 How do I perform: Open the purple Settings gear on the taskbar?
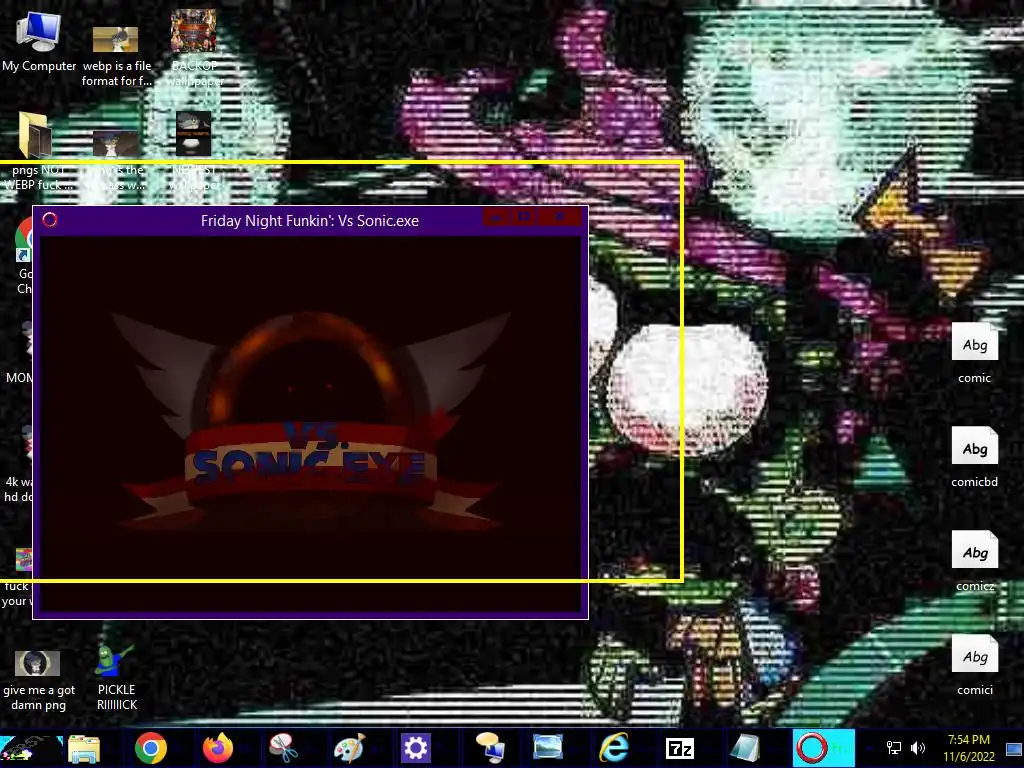pyautogui.click(x=415, y=748)
